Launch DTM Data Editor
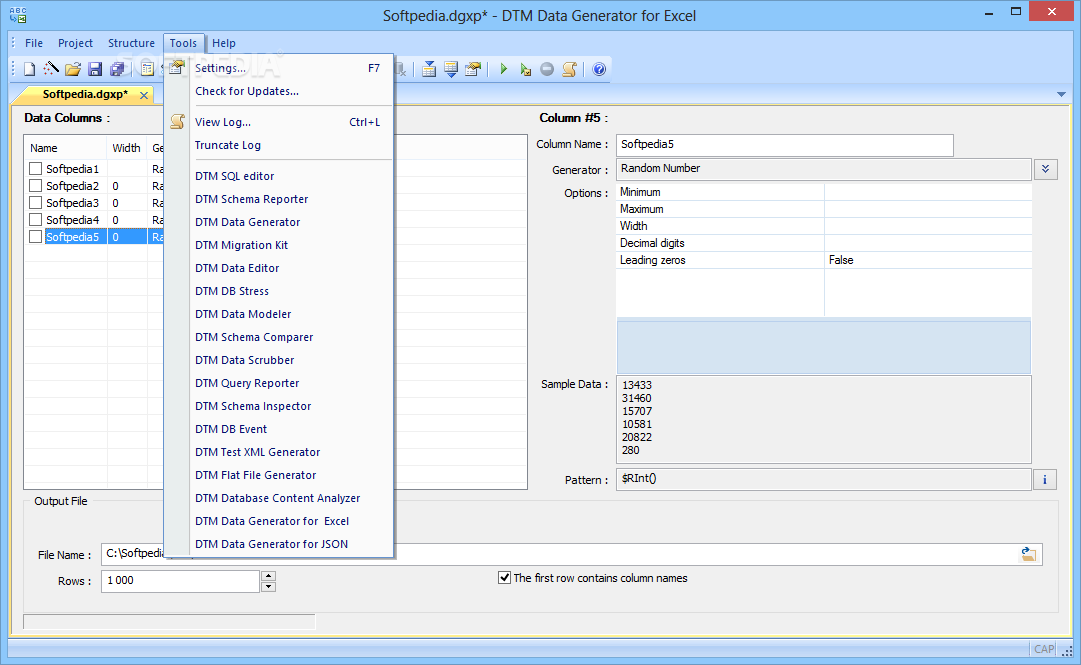Image resolution: width=1081 pixels, height=665 pixels. (x=279, y=268)
